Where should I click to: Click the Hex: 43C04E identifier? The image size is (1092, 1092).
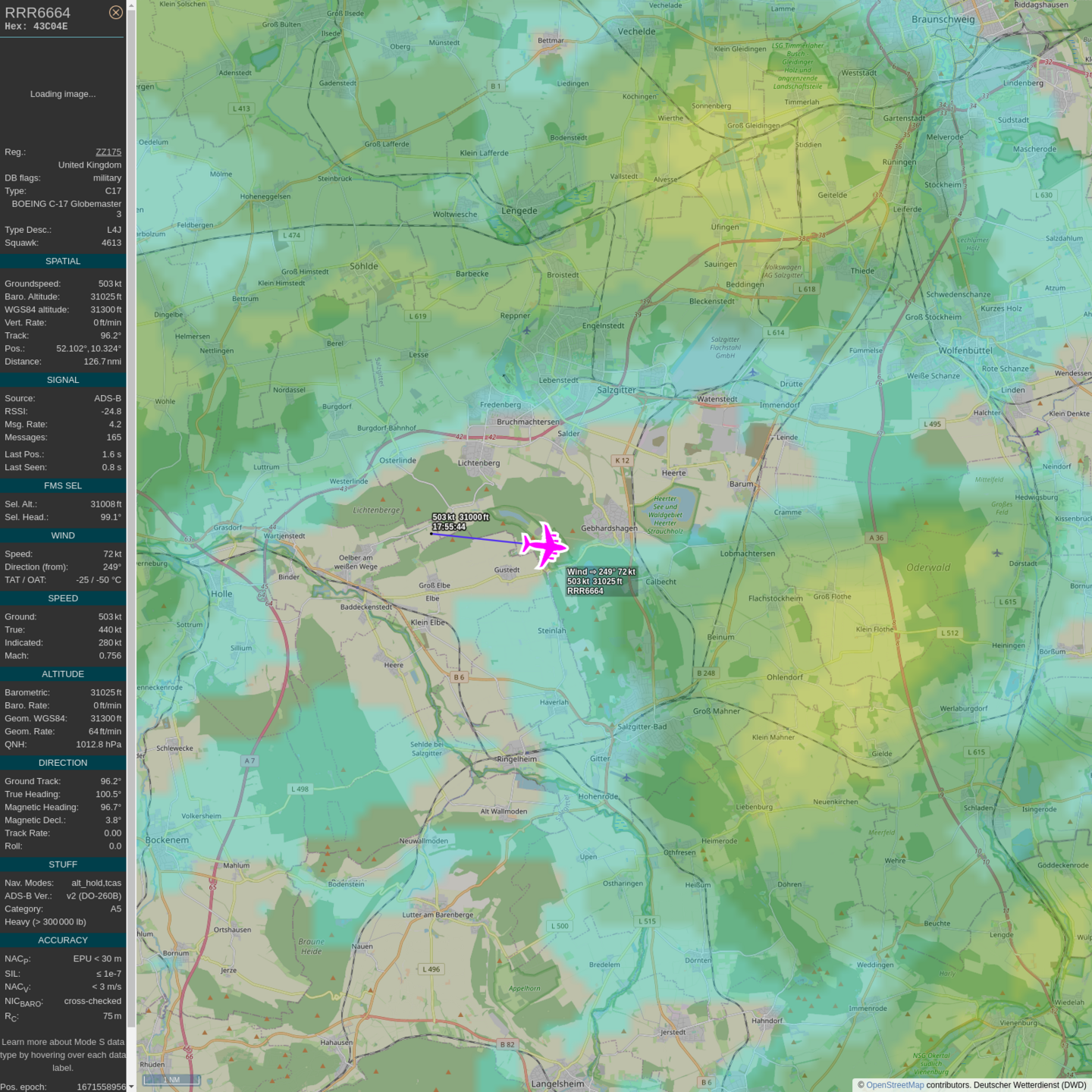click(x=36, y=27)
